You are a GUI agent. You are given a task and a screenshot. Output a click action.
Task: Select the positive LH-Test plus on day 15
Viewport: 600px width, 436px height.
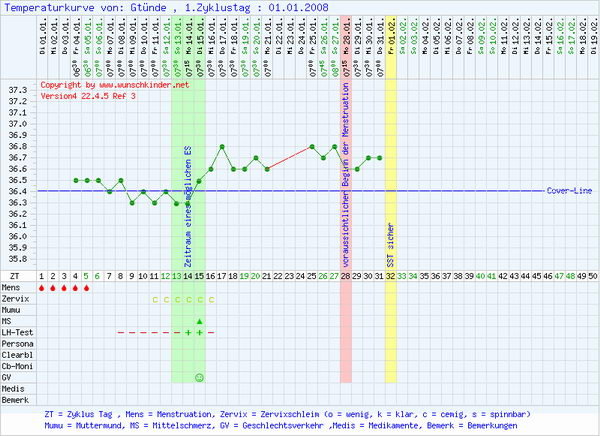[199, 332]
